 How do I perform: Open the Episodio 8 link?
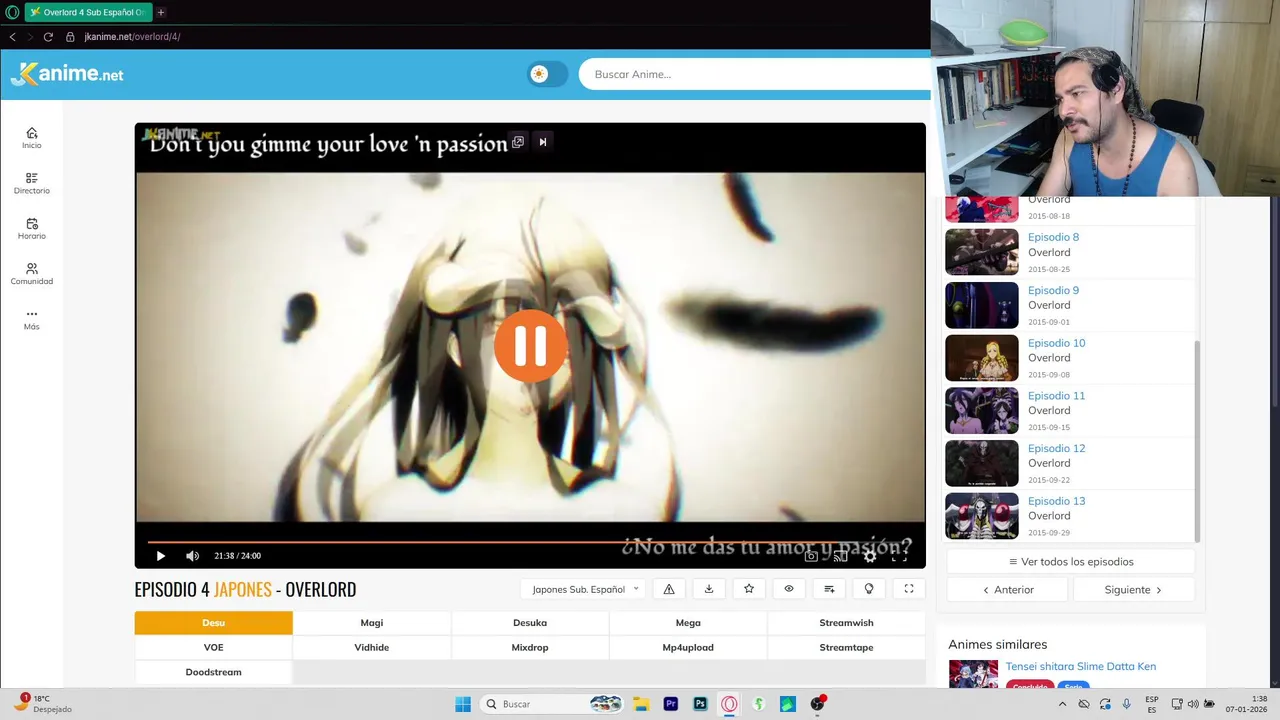click(1053, 237)
